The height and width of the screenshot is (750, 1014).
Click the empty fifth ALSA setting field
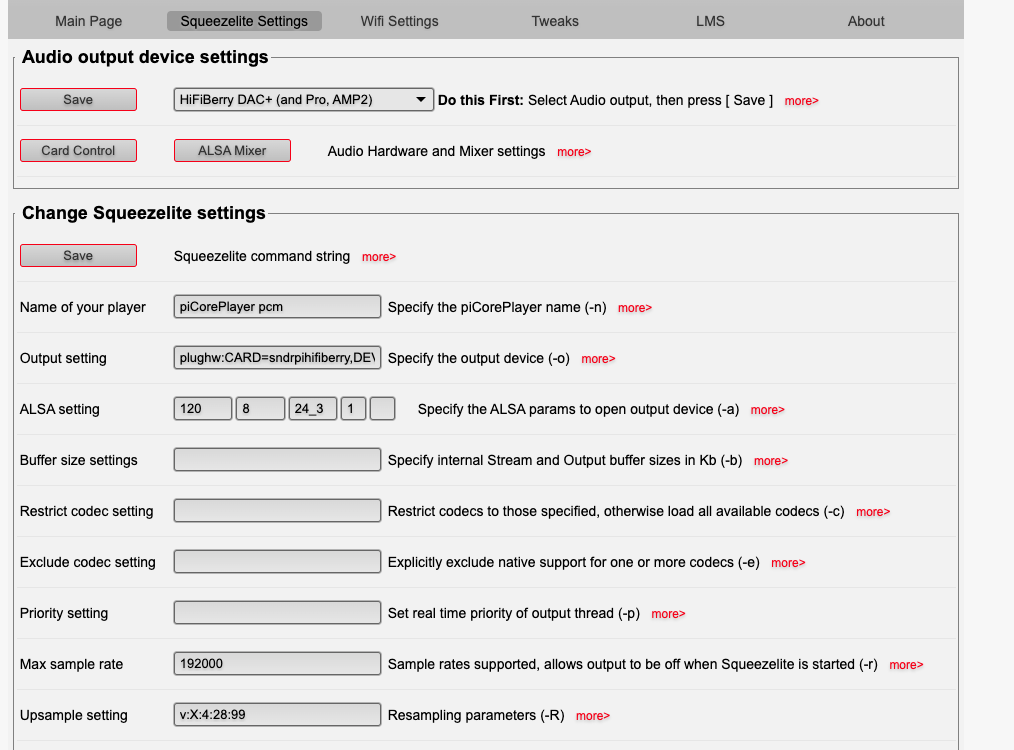coord(382,409)
